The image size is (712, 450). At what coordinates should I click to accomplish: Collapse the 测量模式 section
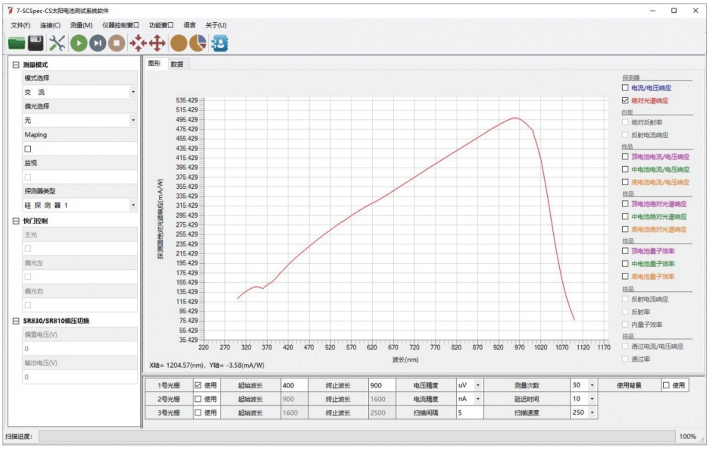15,65
